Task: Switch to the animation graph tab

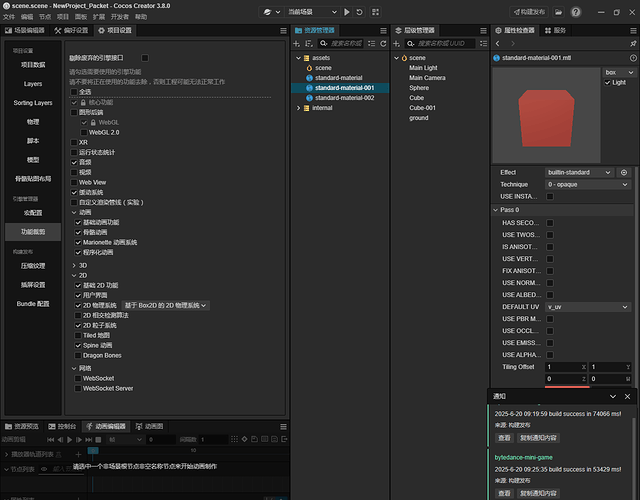Action: tap(149, 427)
